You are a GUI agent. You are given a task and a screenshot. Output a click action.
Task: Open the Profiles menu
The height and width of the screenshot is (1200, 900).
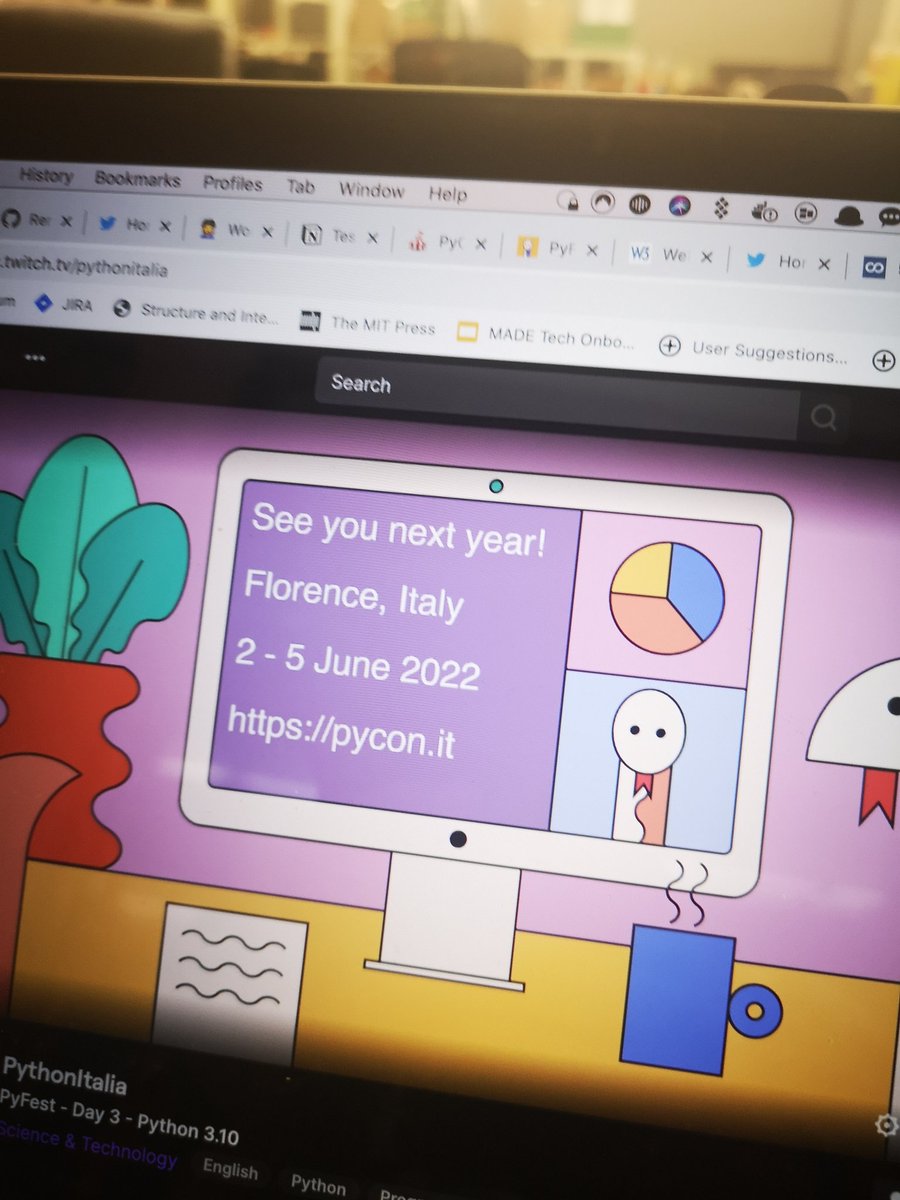point(233,184)
